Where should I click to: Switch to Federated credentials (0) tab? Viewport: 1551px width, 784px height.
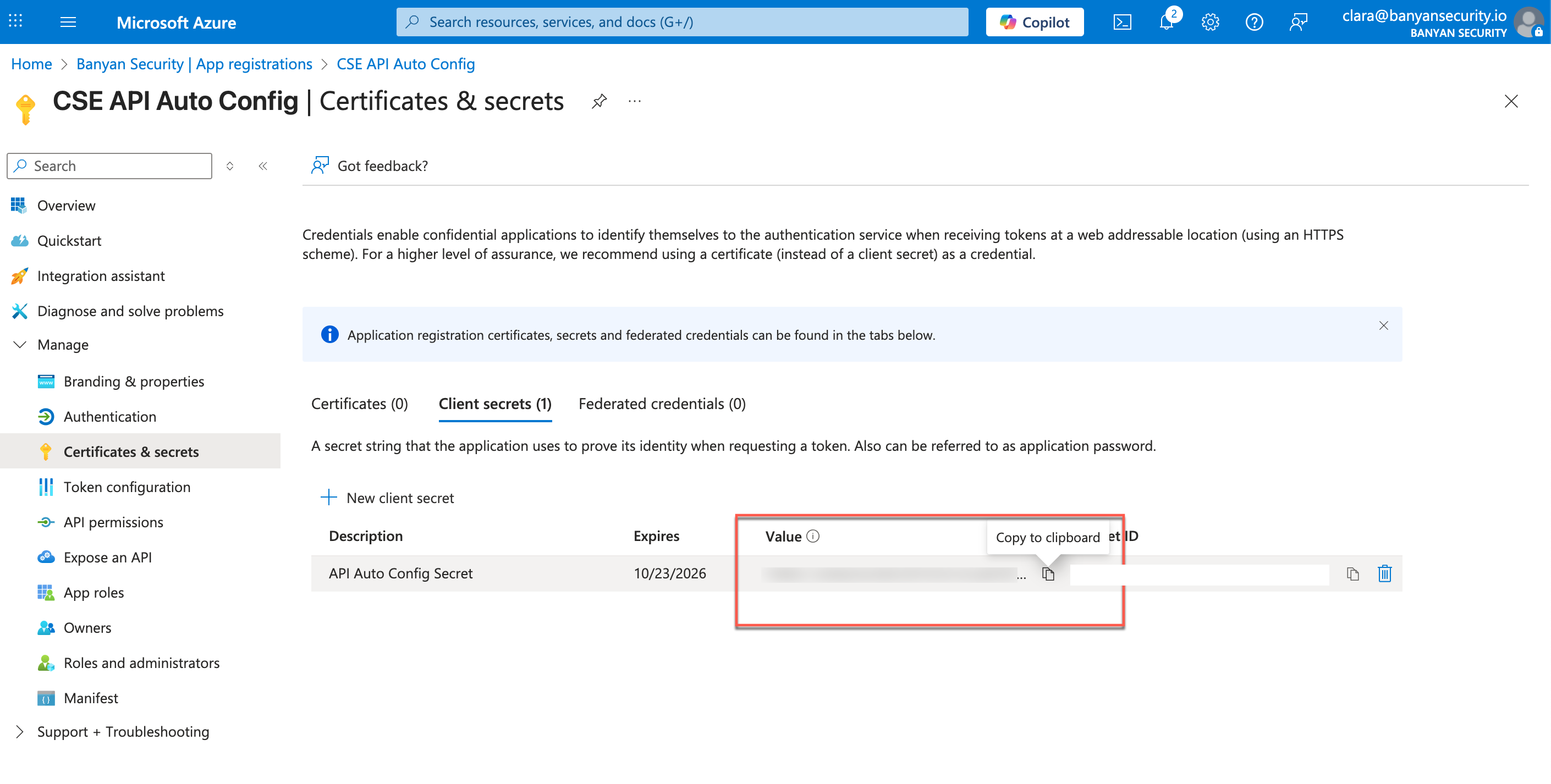point(662,404)
